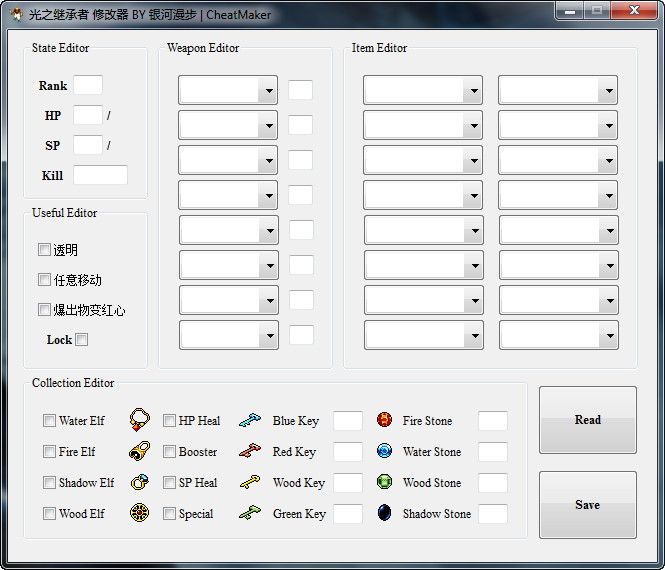The image size is (665, 570).
Task: Click the SP Heal ring icon
Action: point(140,483)
